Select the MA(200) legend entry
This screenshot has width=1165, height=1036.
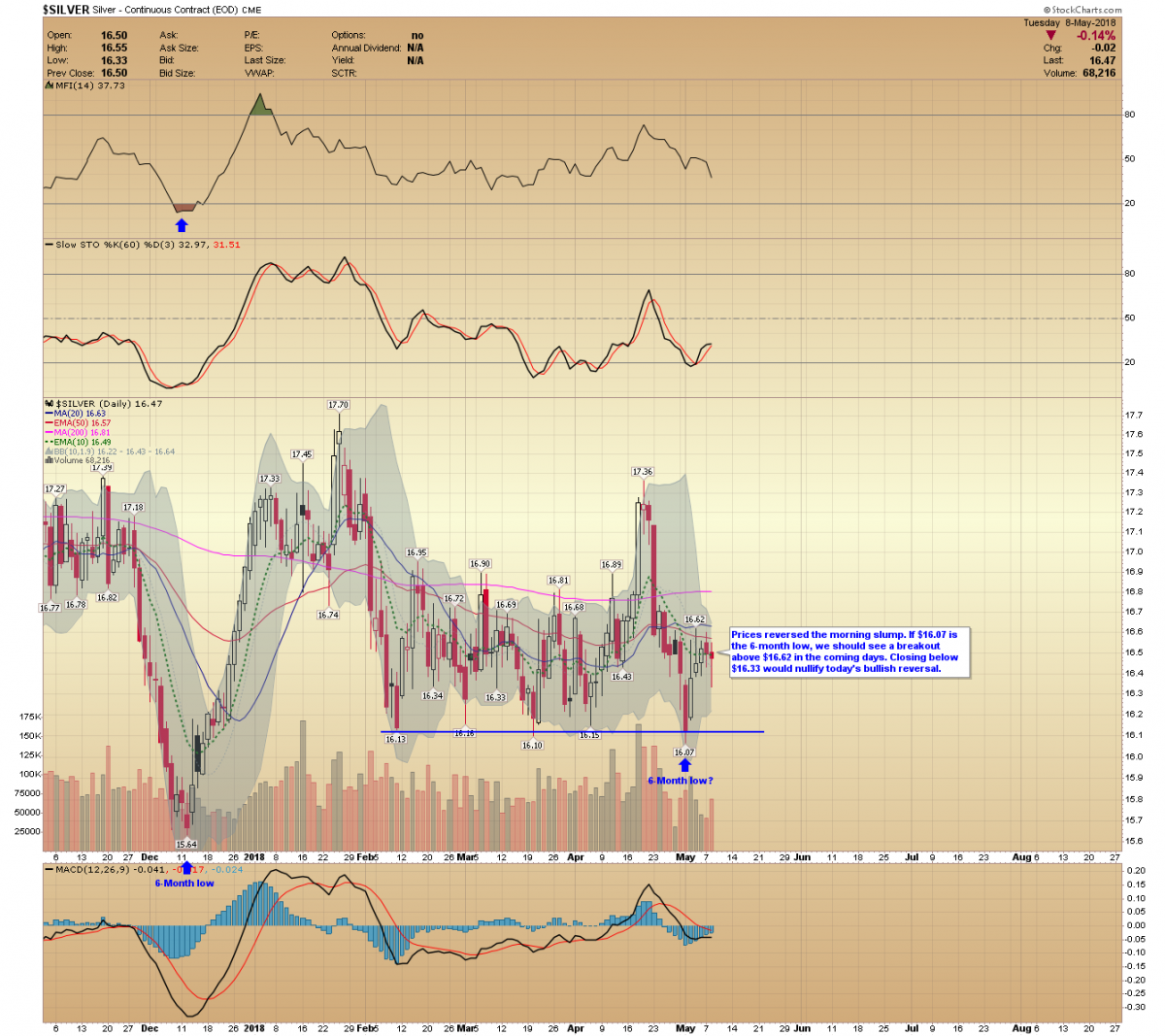80,432
